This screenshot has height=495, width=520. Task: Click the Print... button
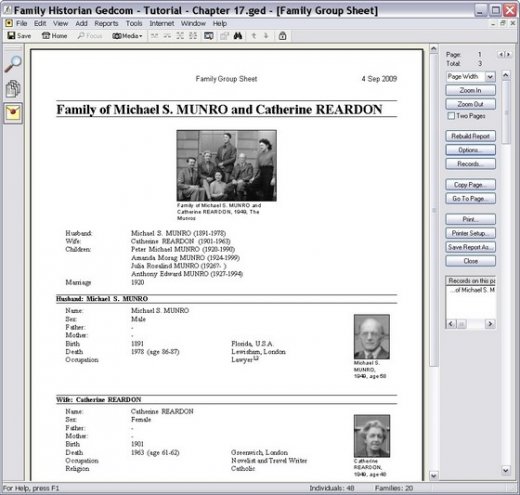(x=470, y=219)
